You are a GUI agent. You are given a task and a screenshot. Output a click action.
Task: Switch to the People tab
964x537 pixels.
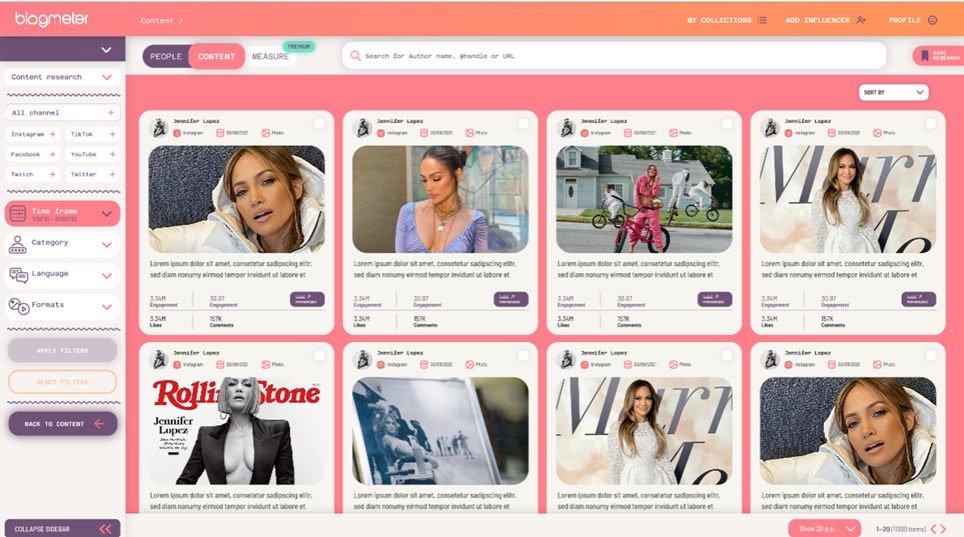tap(166, 56)
